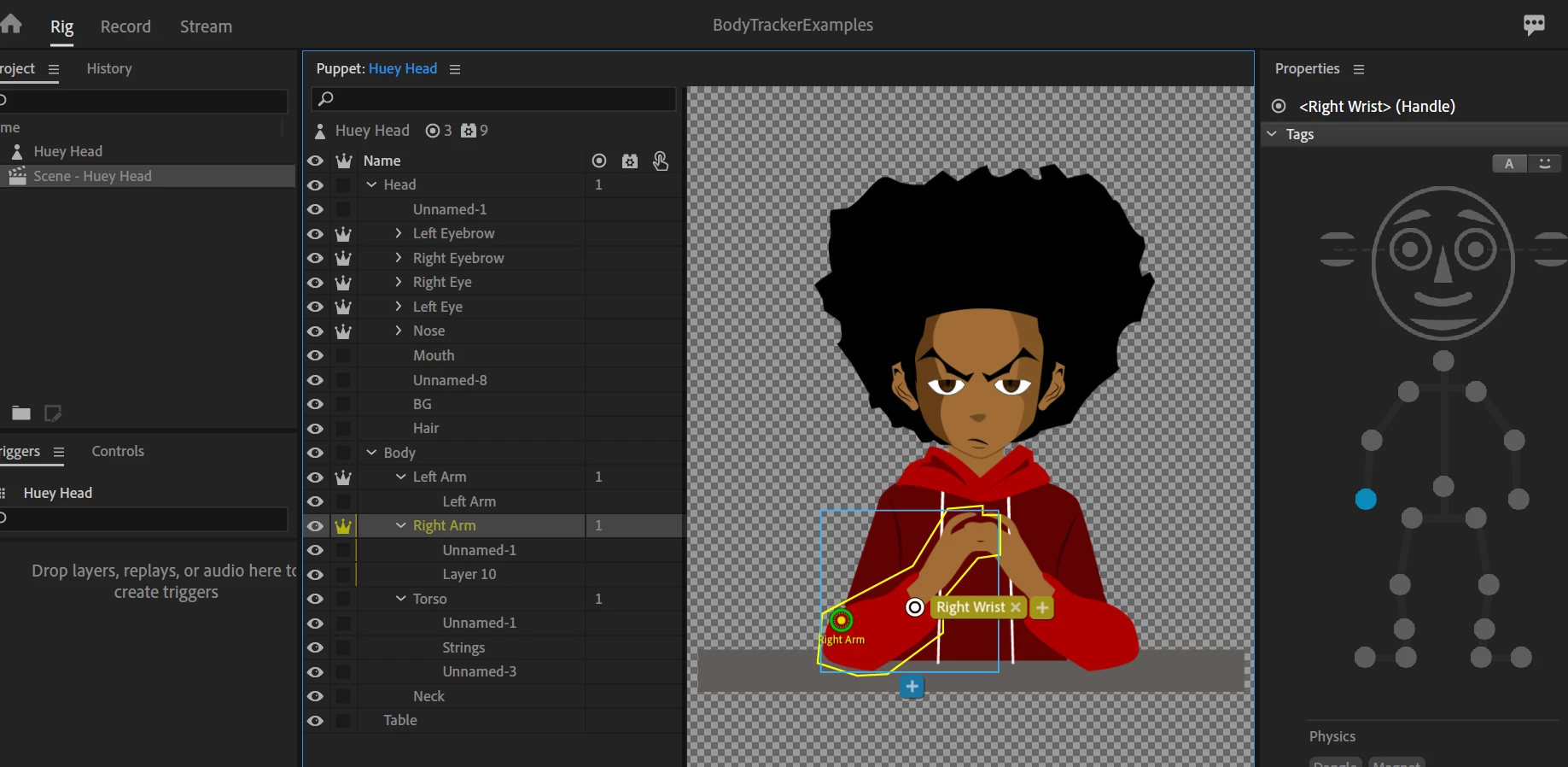Go to the Home screen icon
1568x767 pixels.
[x=10, y=24]
